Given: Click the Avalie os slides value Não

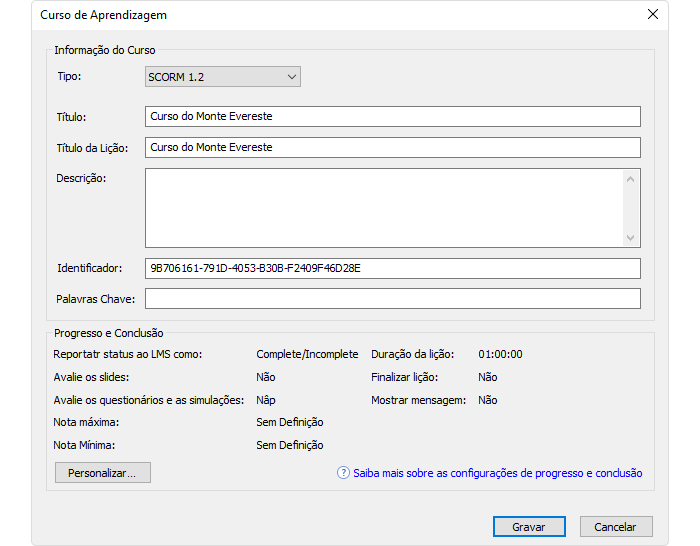Looking at the screenshot, I should pos(266,377).
